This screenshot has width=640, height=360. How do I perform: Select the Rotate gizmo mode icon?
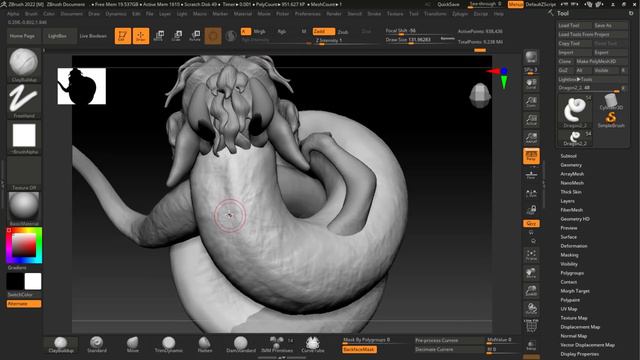point(195,36)
